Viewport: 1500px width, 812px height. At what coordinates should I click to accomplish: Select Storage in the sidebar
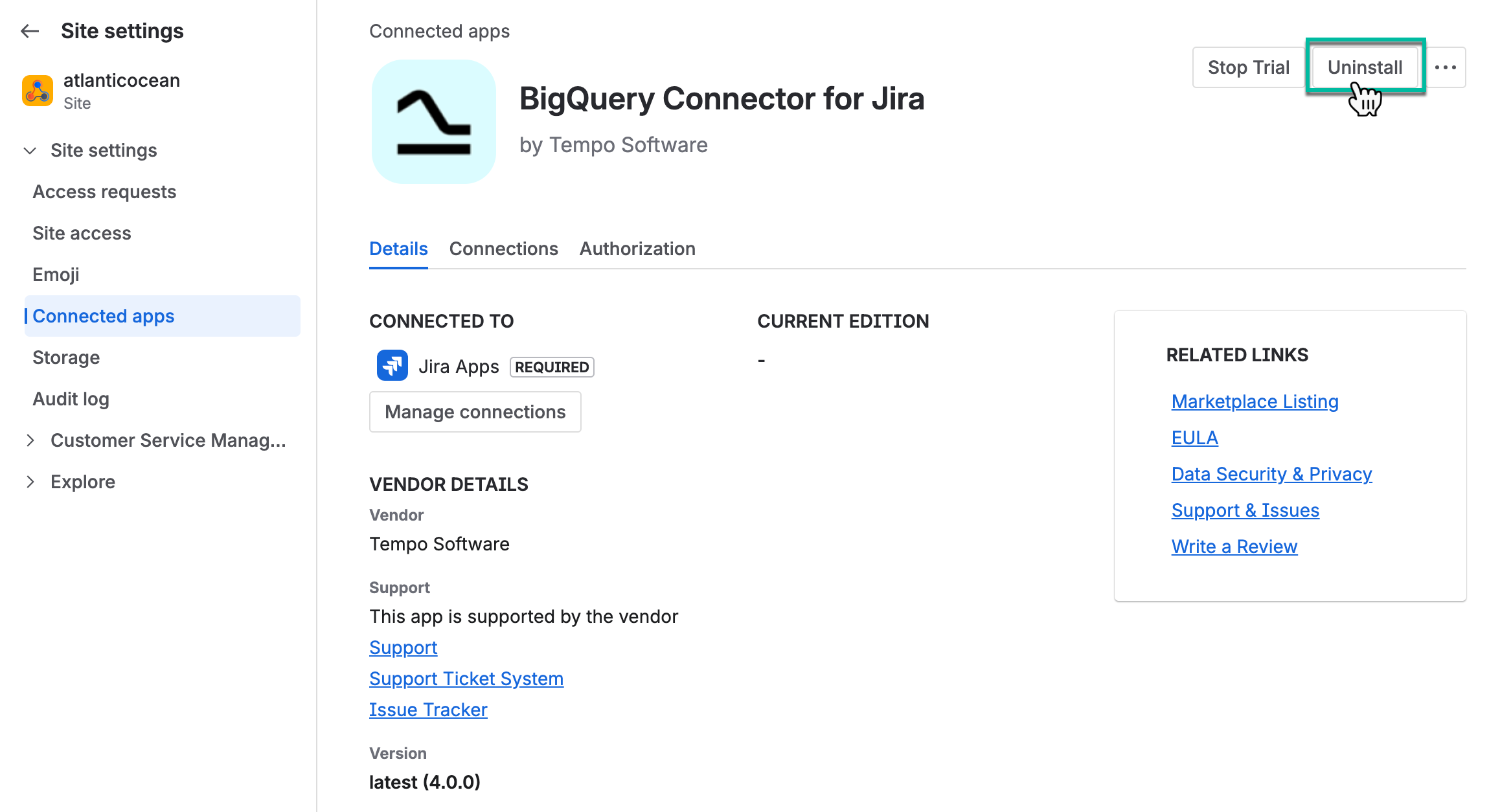[66, 357]
